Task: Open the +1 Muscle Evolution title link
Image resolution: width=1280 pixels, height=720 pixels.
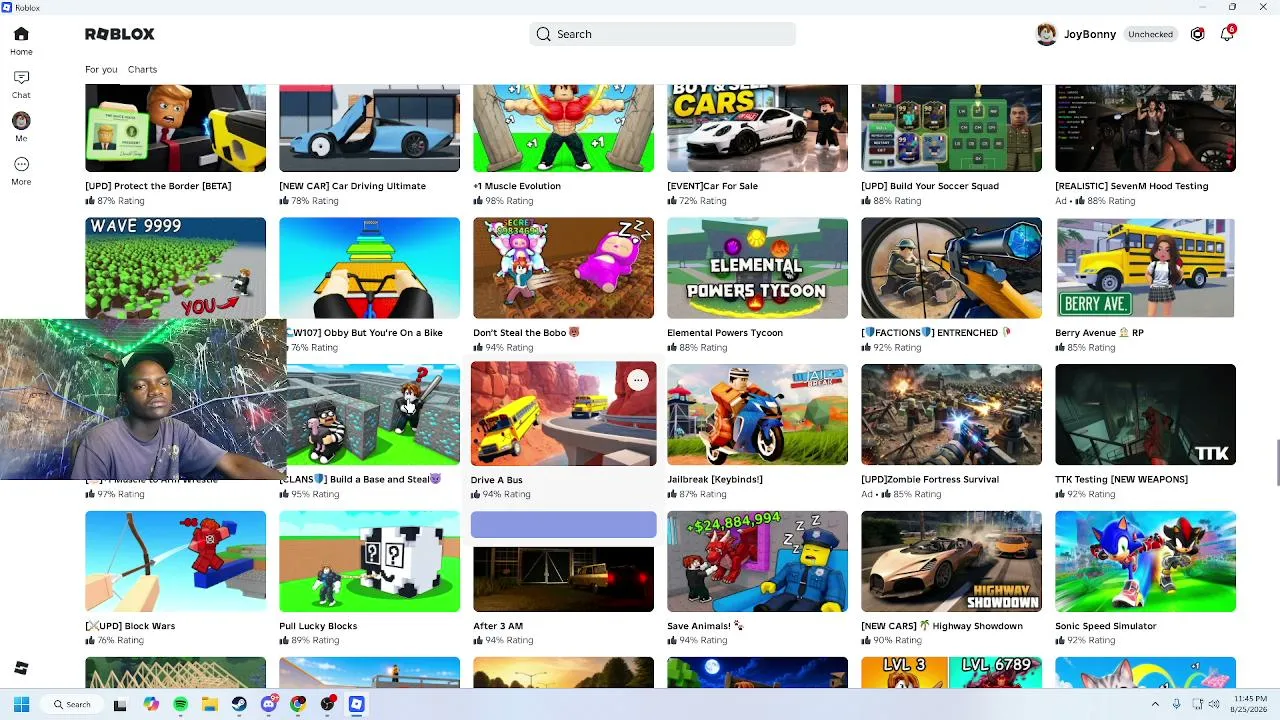Action: [x=517, y=186]
